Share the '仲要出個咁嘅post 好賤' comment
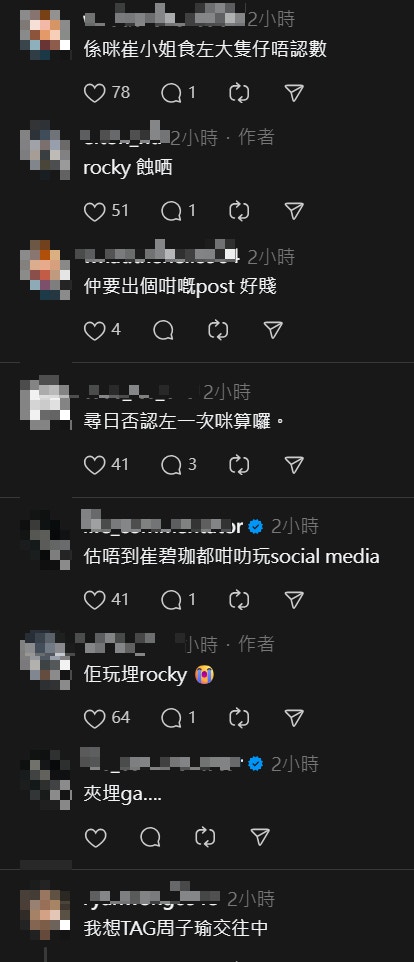The height and width of the screenshot is (962, 414). (x=273, y=330)
